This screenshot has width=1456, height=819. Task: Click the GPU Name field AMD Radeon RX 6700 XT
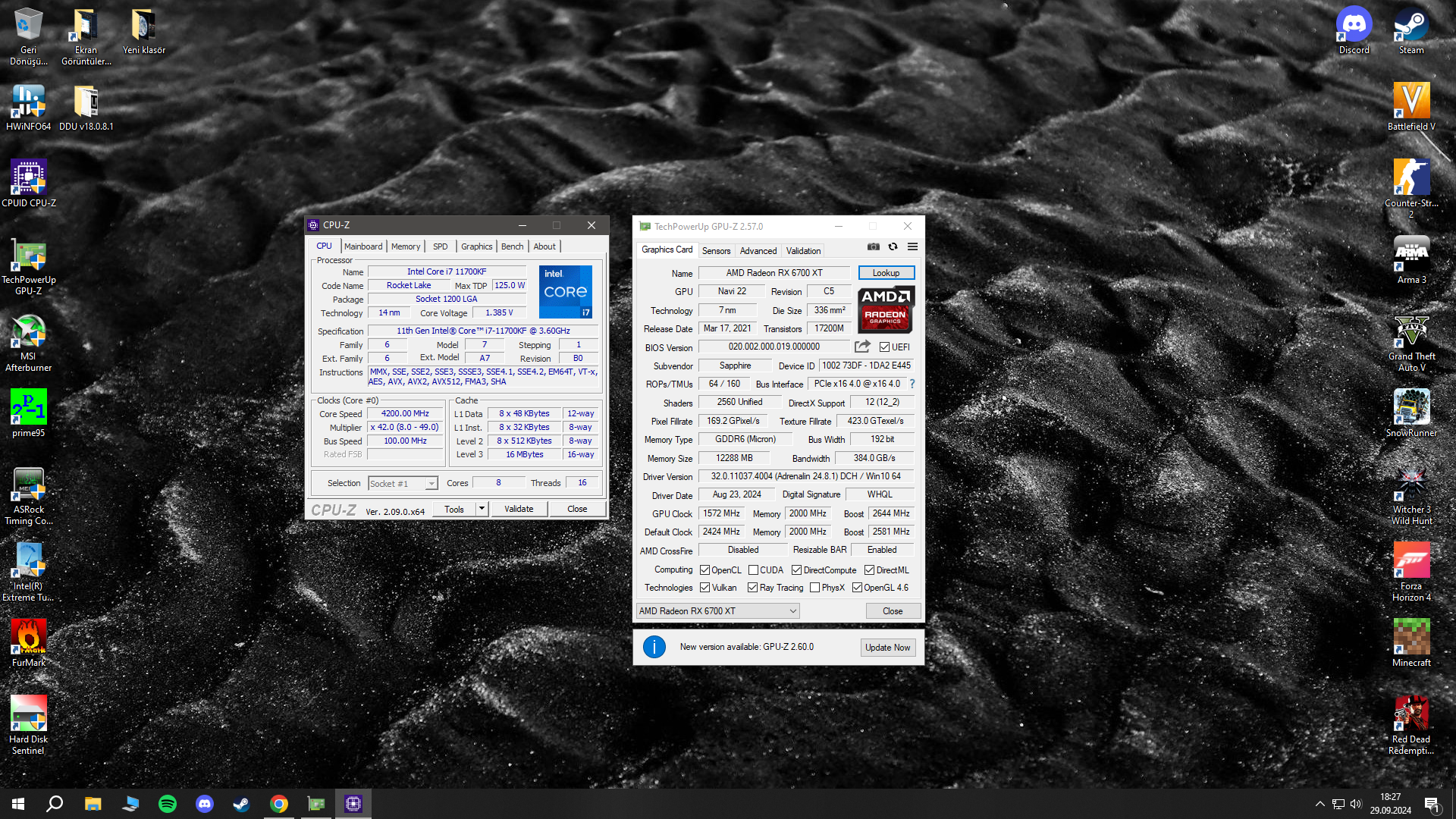coord(774,273)
